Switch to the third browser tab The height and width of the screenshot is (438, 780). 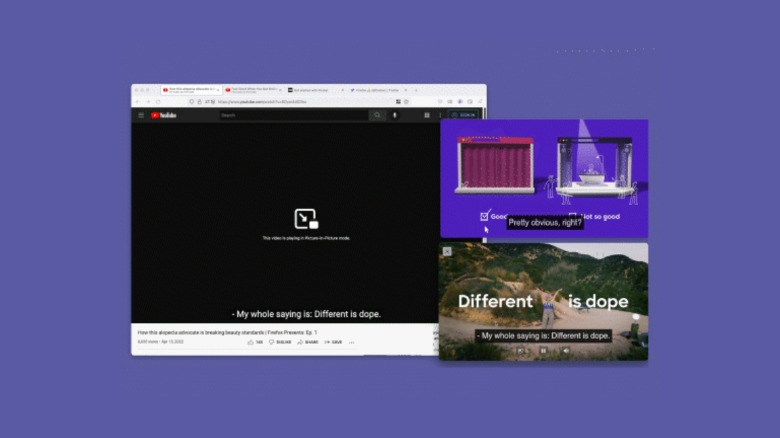pos(315,90)
